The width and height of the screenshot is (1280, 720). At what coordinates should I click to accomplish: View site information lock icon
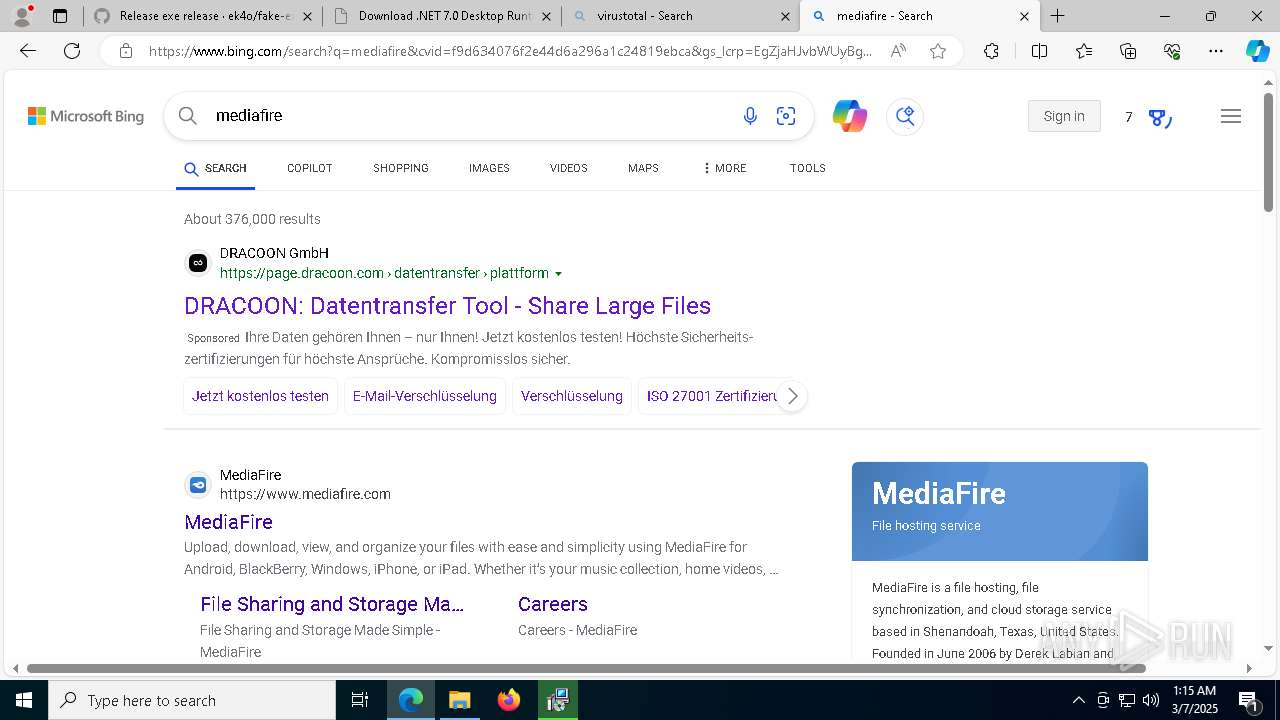click(125, 51)
